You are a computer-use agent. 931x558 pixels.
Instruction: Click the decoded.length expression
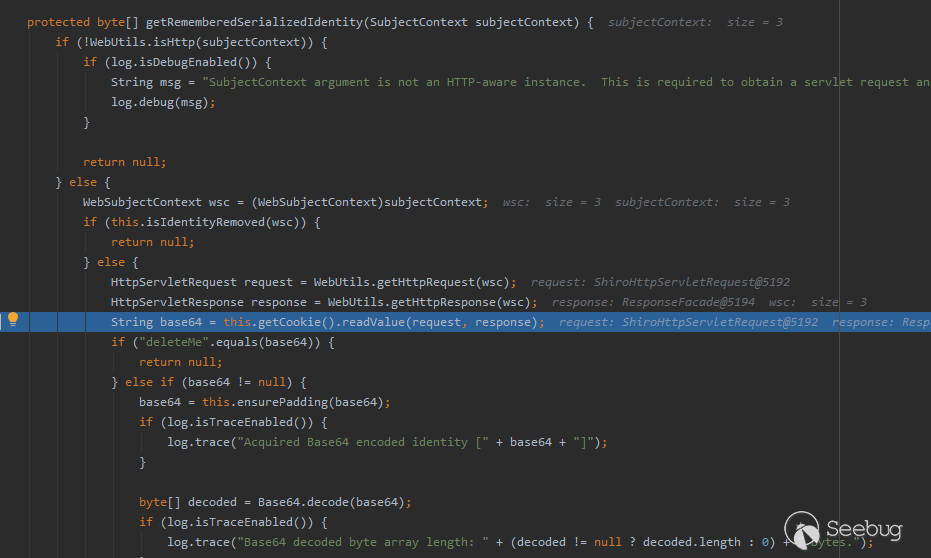click(692, 542)
